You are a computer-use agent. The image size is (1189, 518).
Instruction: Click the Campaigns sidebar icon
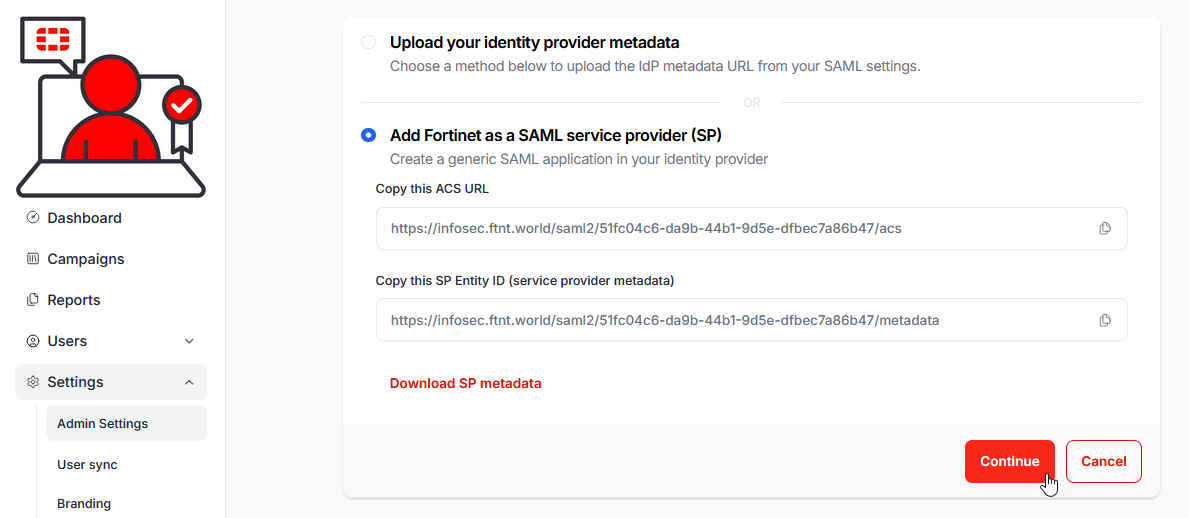click(33, 259)
